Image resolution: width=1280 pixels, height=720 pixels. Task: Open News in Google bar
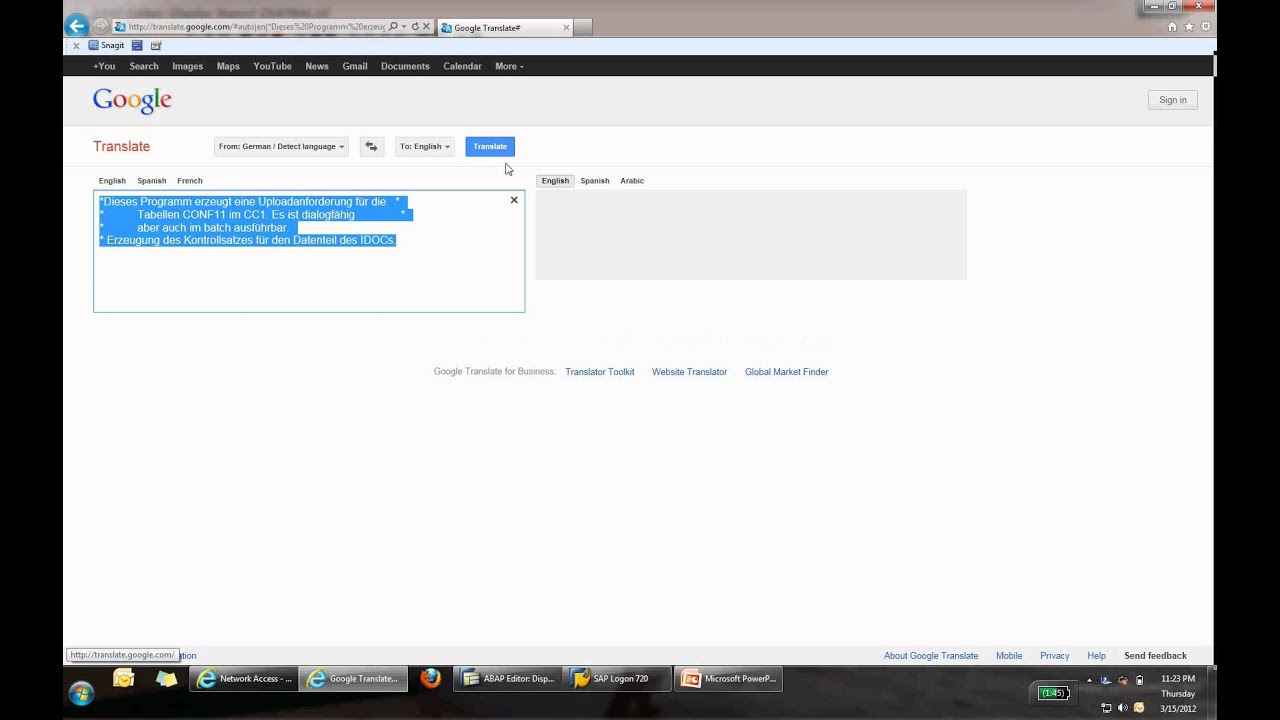click(317, 66)
